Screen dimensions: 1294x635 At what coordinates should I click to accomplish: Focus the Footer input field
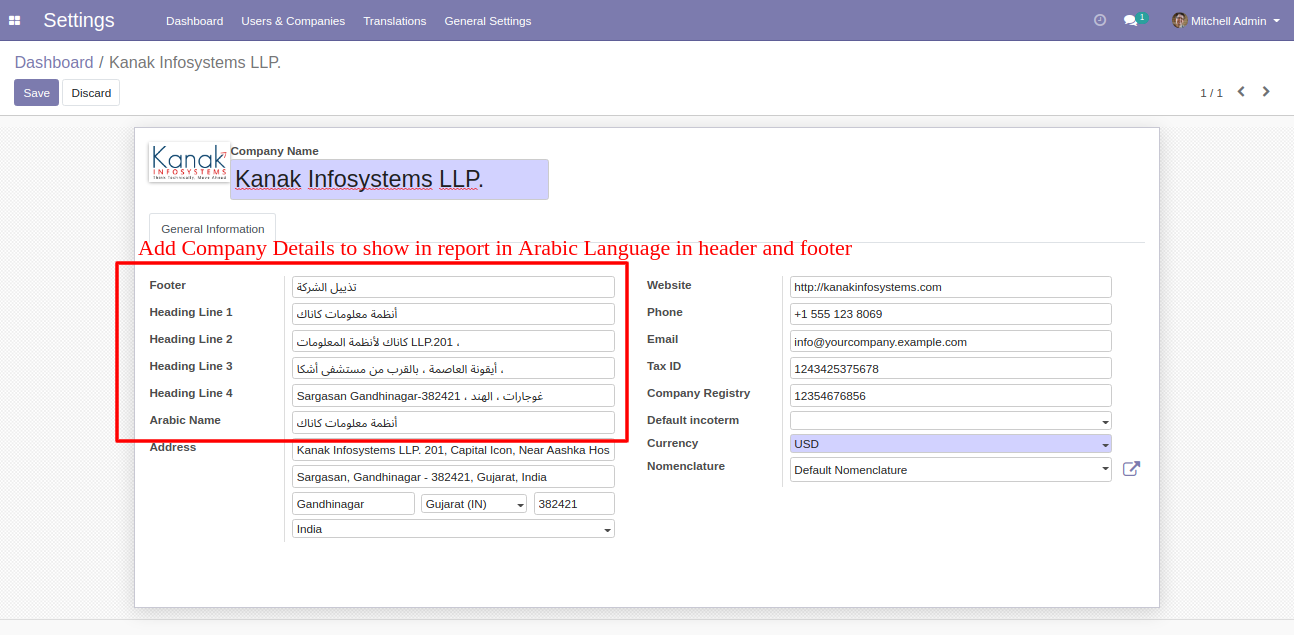453,287
